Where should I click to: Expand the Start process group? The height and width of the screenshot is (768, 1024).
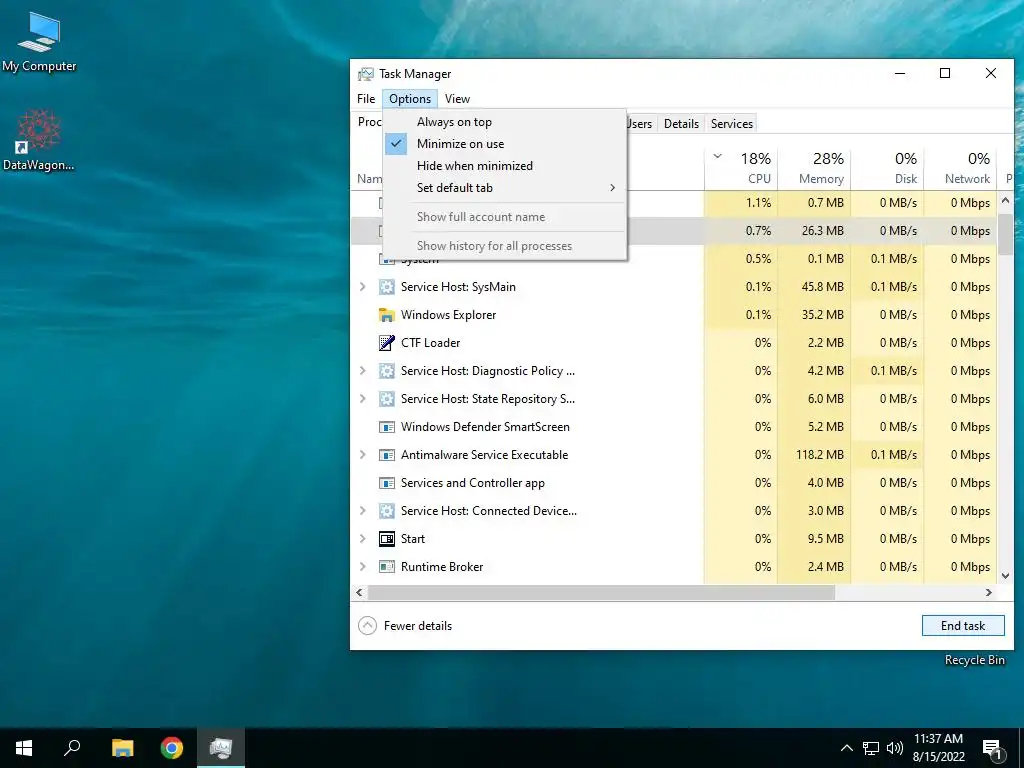pyautogui.click(x=362, y=539)
